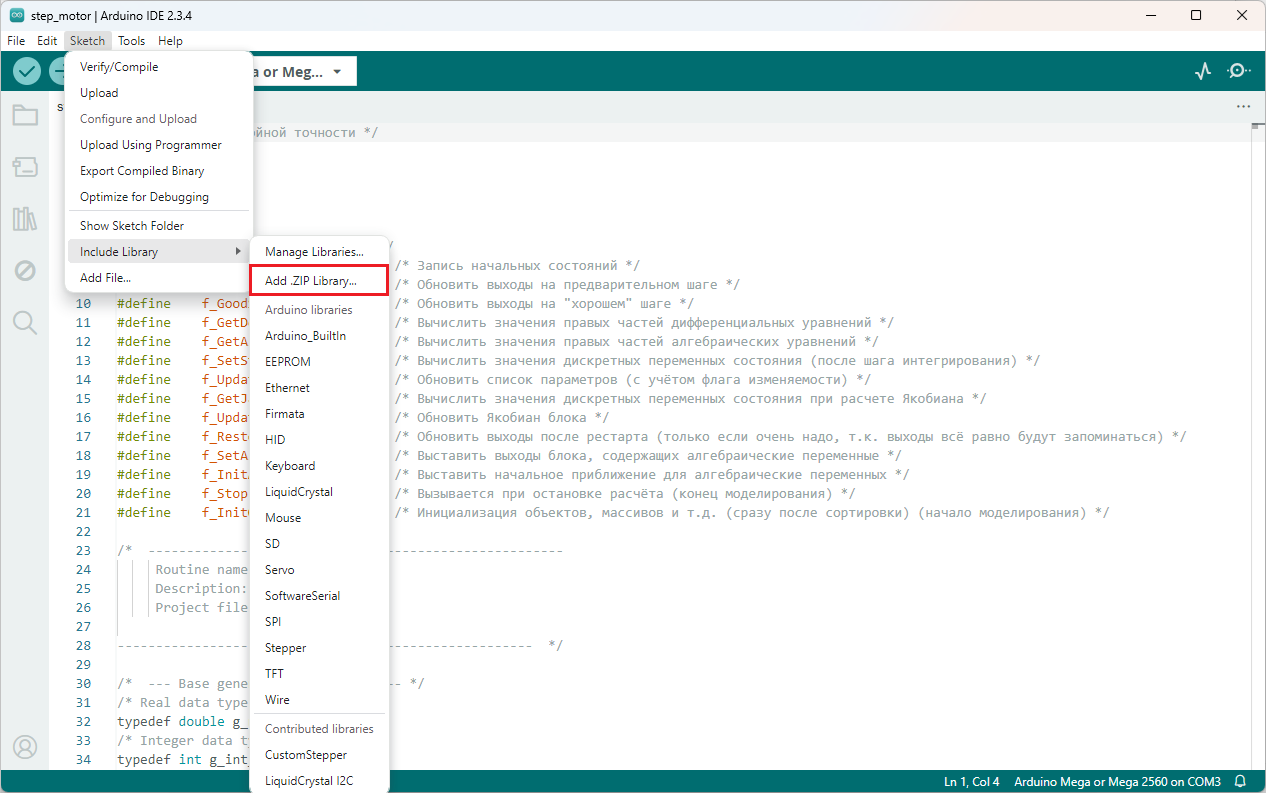Click the Verify checkmark button
Image resolution: width=1266 pixels, height=793 pixels.
point(27,71)
